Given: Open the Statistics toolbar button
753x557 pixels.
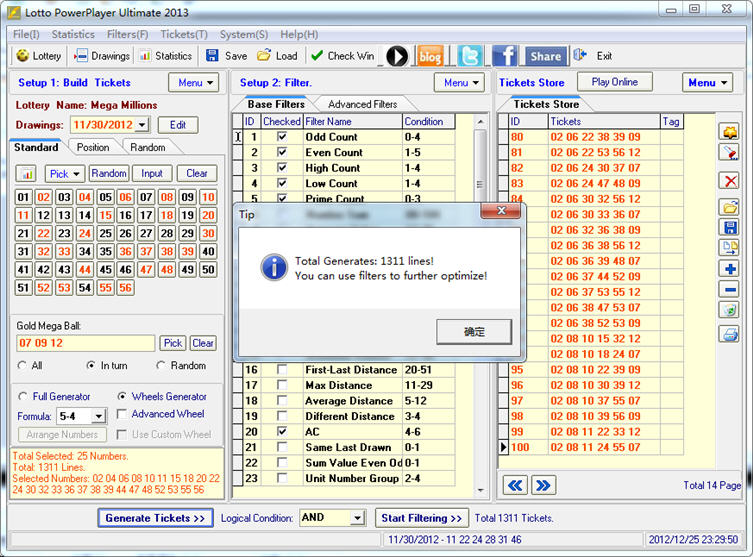Looking at the screenshot, I should coord(165,56).
